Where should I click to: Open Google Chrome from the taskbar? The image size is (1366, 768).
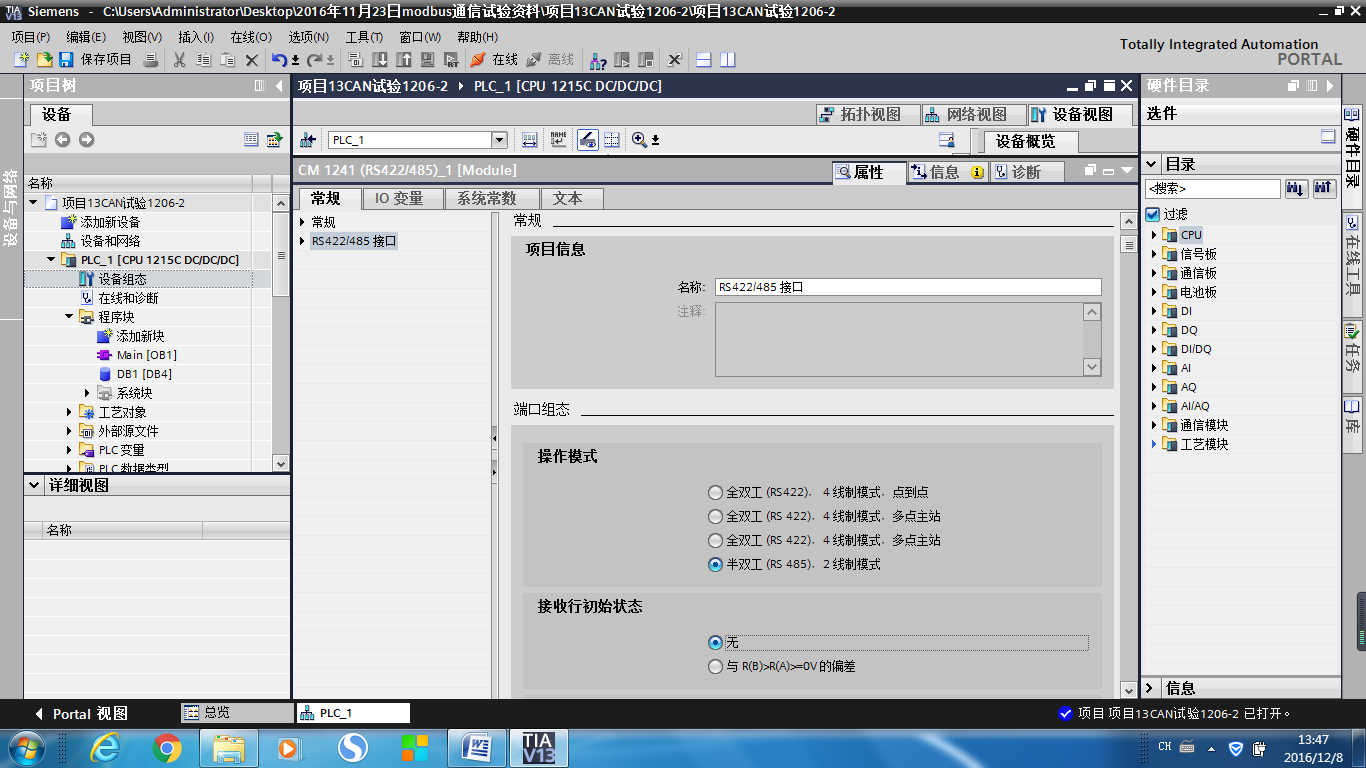(167, 747)
